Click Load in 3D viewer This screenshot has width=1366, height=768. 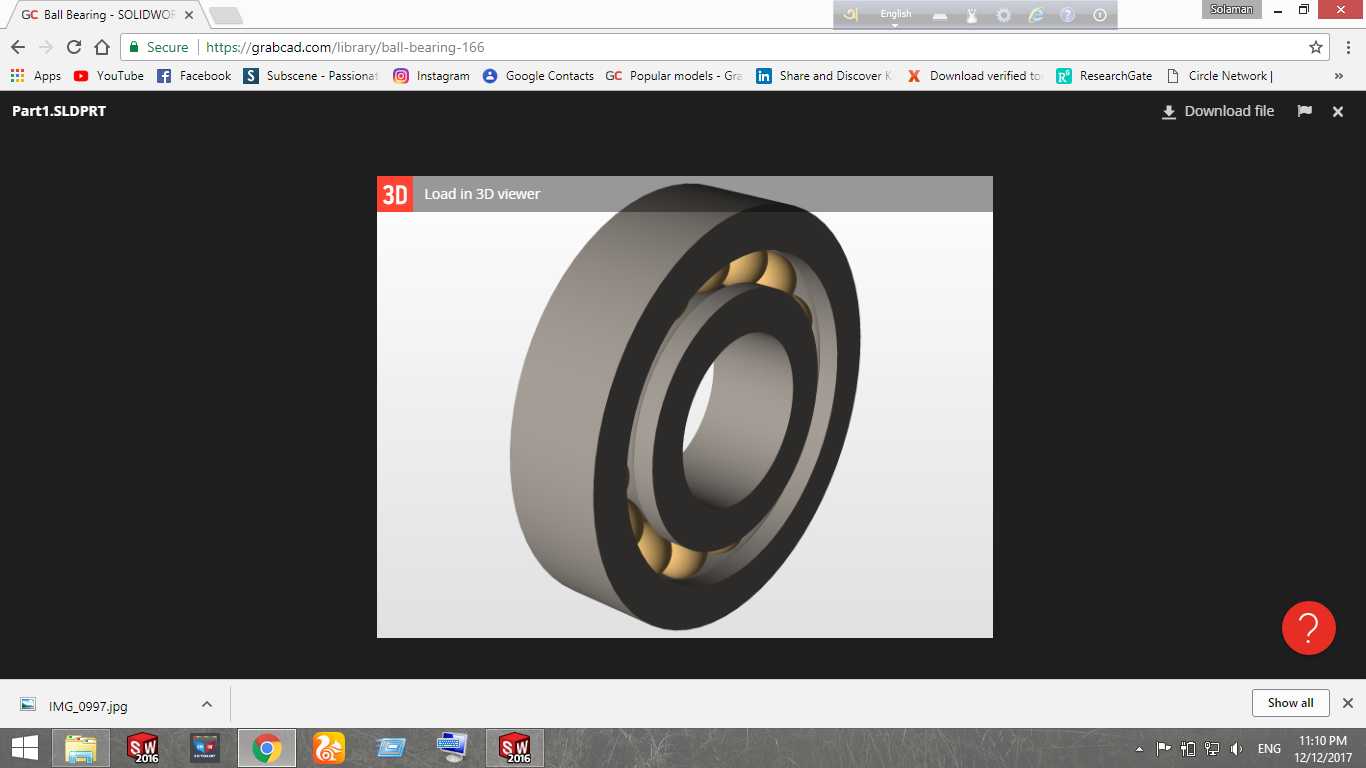(x=482, y=194)
